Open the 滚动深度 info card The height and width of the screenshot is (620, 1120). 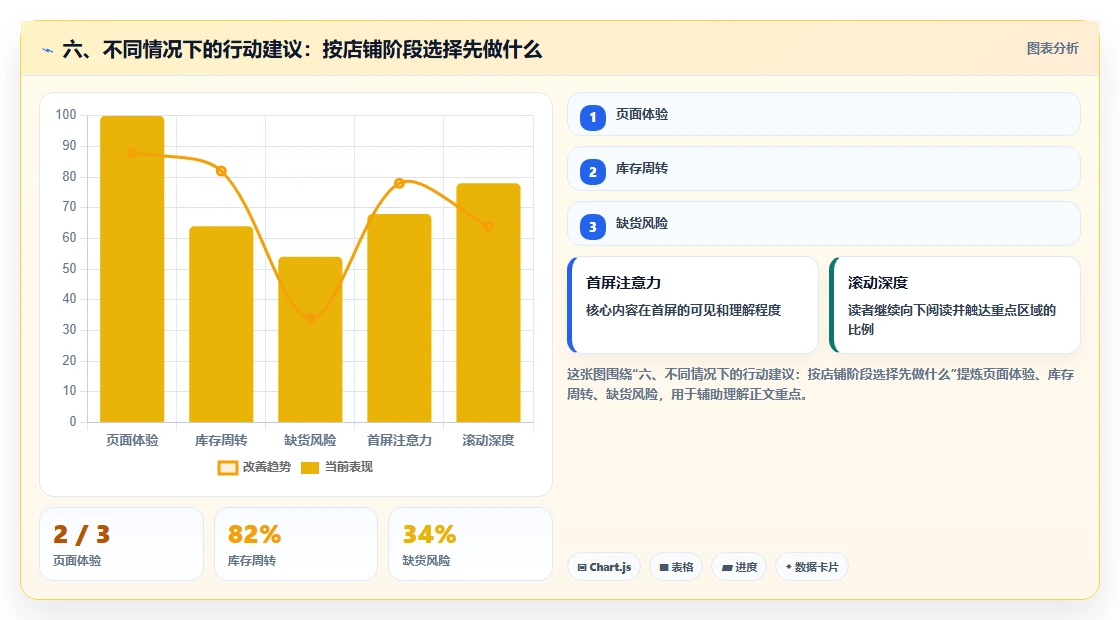click(955, 305)
